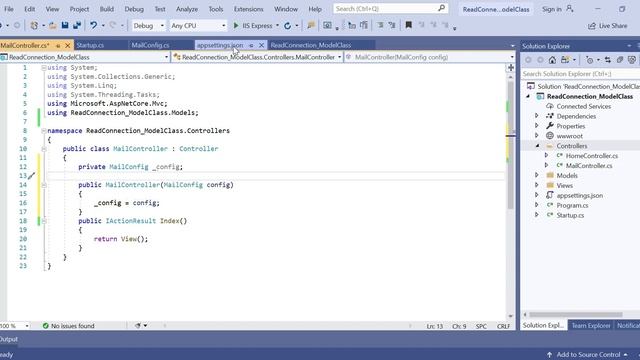The width and height of the screenshot is (640, 360).
Task: Click the Sign in link
Action: [551, 9]
